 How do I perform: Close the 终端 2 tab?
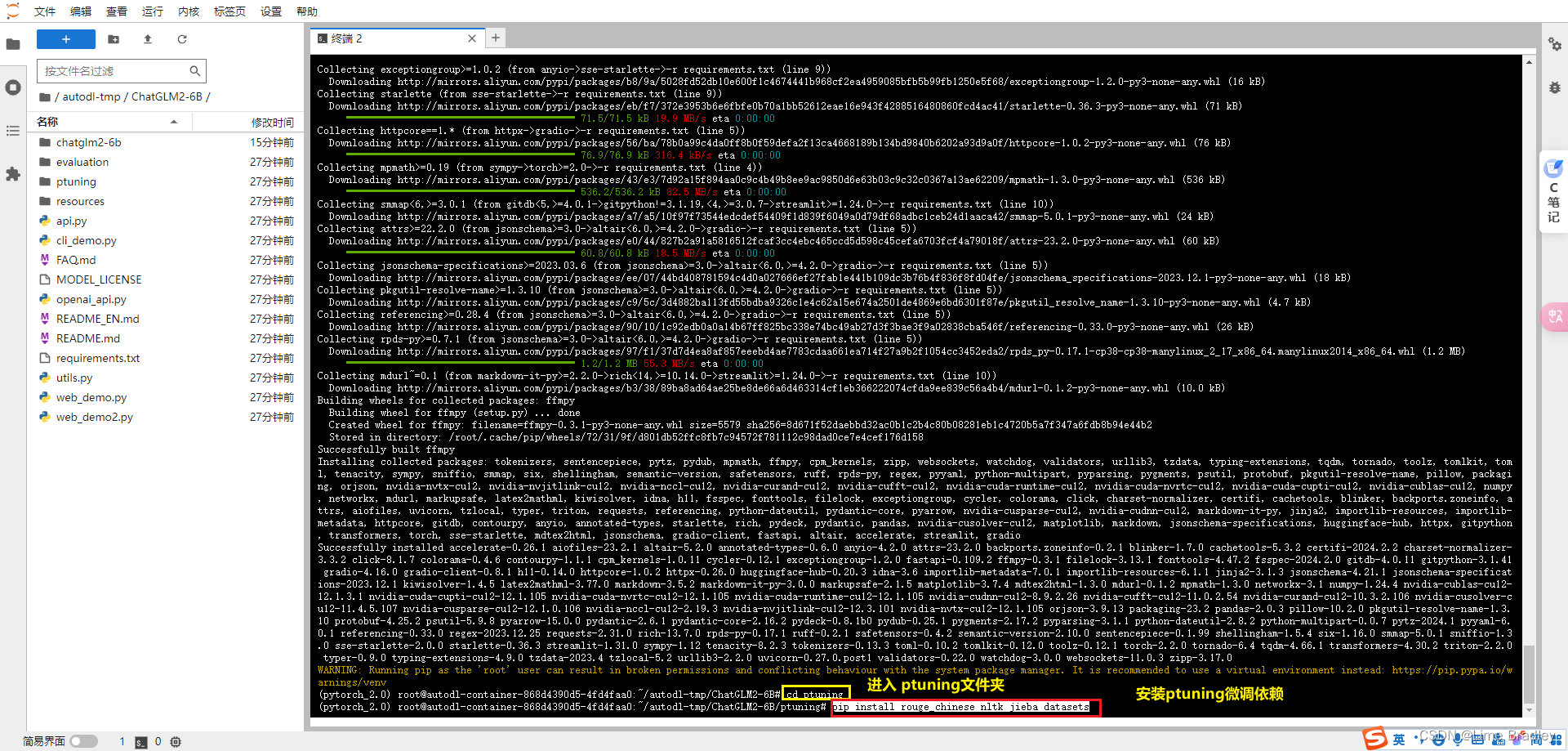(x=472, y=38)
